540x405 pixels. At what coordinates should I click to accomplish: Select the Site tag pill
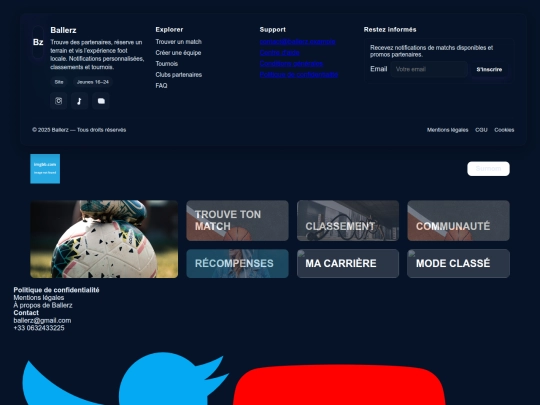pos(59,82)
